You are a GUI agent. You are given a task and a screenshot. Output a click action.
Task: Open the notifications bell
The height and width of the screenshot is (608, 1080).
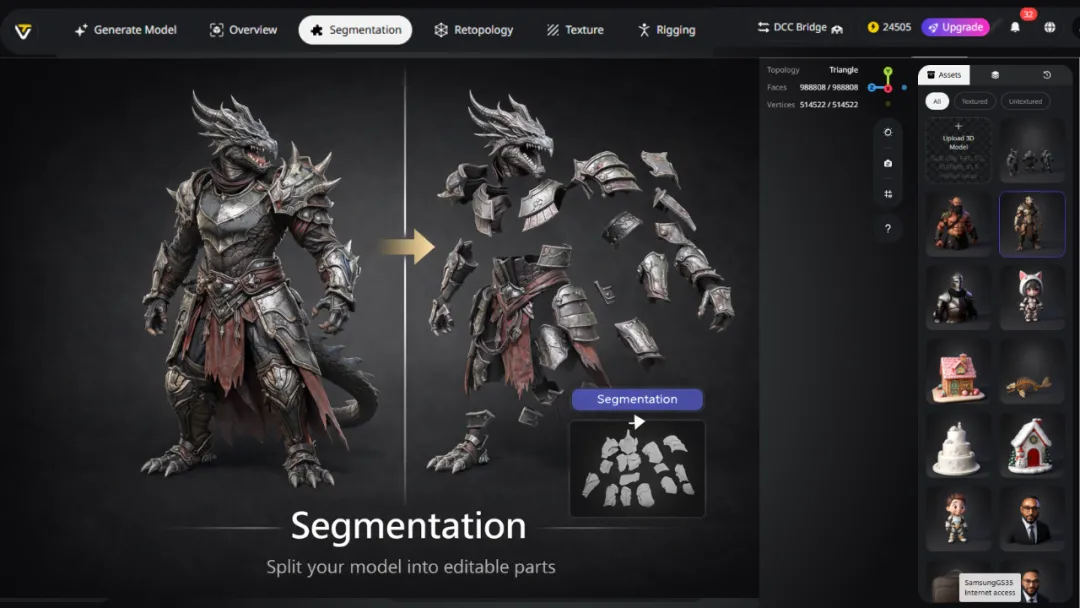pyautogui.click(x=1015, y=27)
